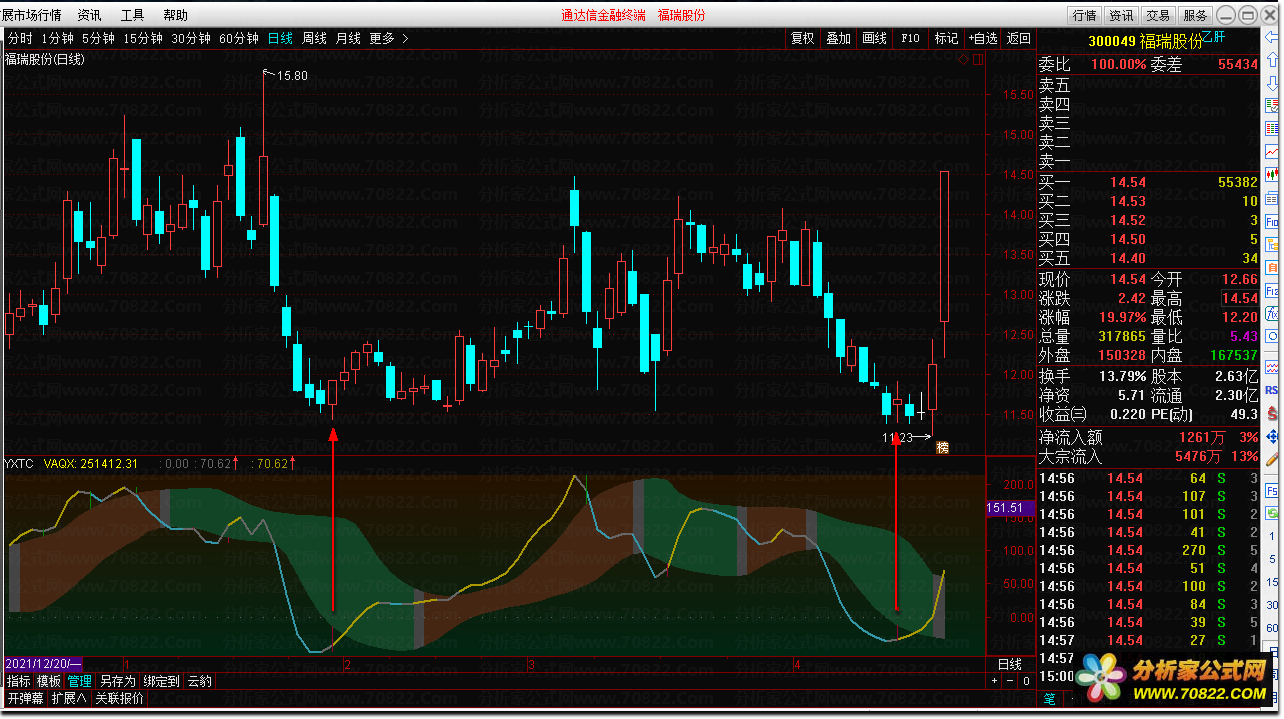Switch to 周线 weekly period
1284x719 pixels.
314,38
